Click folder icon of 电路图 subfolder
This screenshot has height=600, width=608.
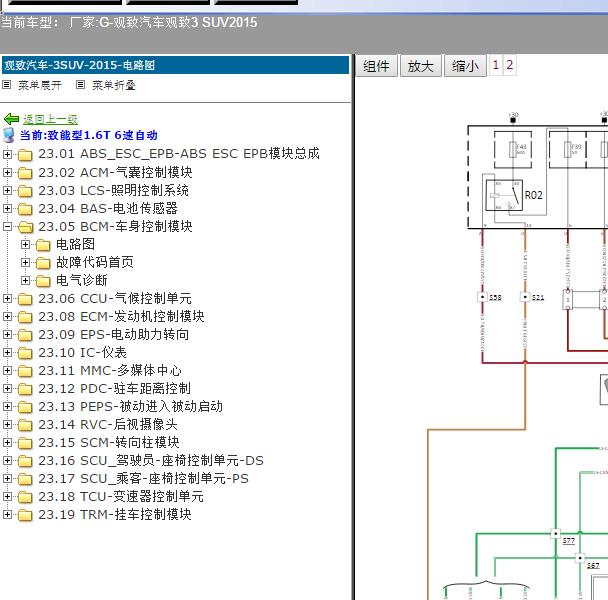click(x=43, y=245)
